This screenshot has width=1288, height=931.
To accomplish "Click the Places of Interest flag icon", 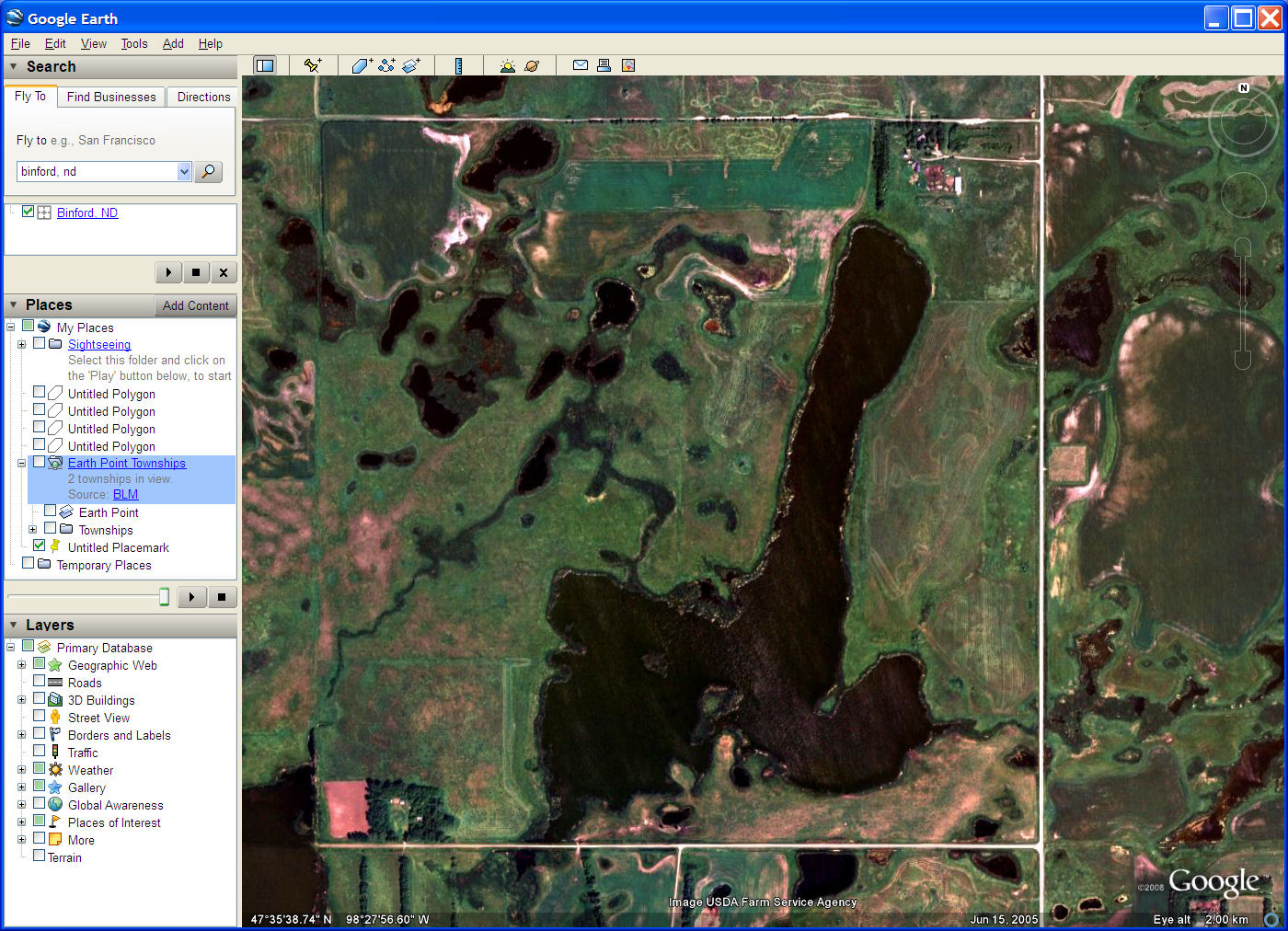I will click(x=55, y=822).
